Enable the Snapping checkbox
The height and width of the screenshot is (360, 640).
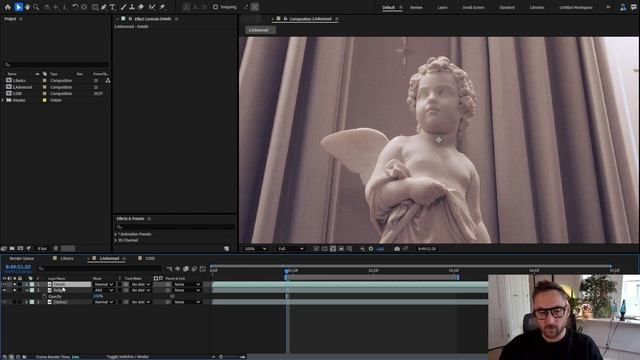215,7
